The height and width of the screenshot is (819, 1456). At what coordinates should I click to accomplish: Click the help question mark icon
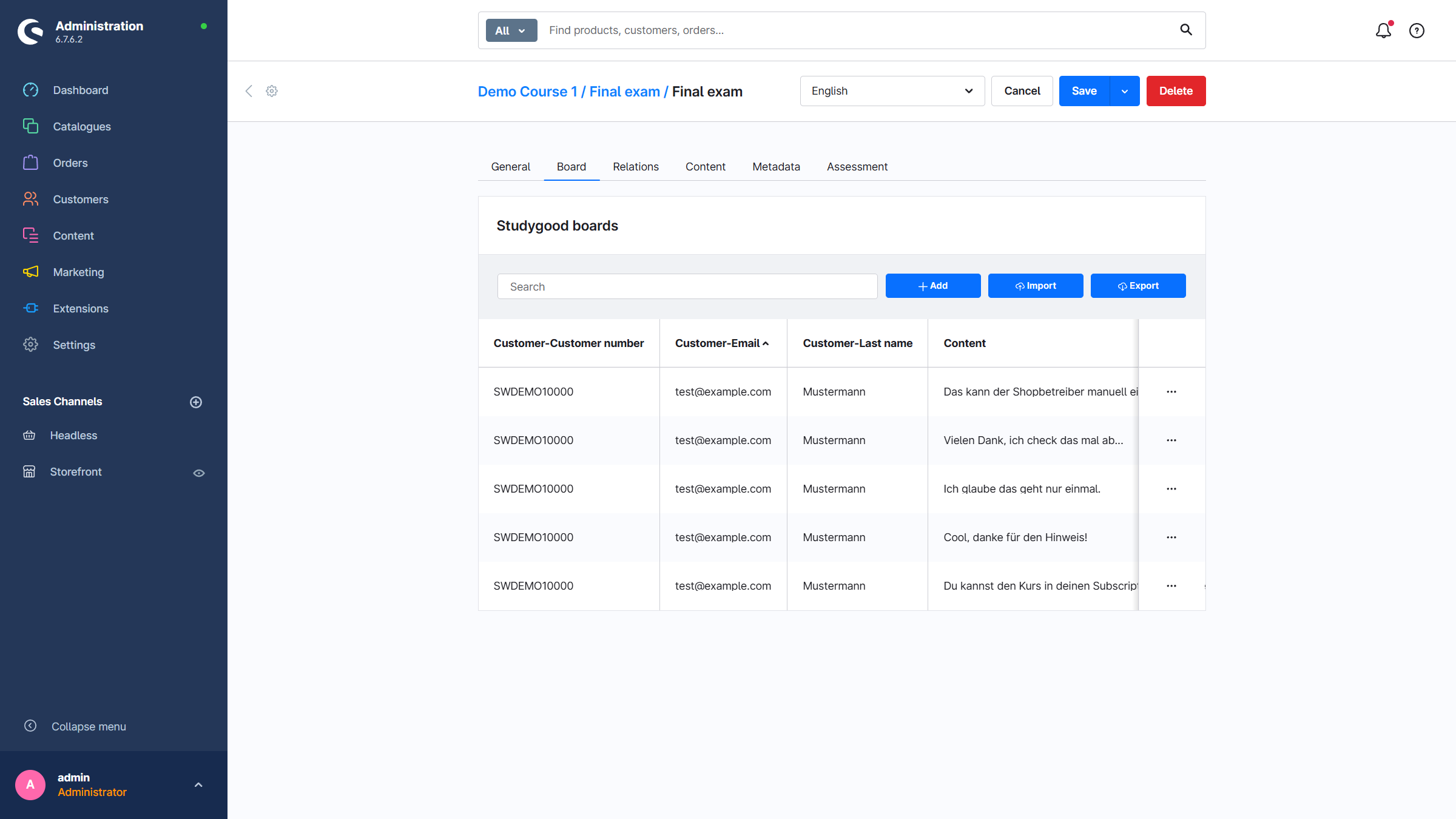pyautogui.click(x=1417, y=30)
